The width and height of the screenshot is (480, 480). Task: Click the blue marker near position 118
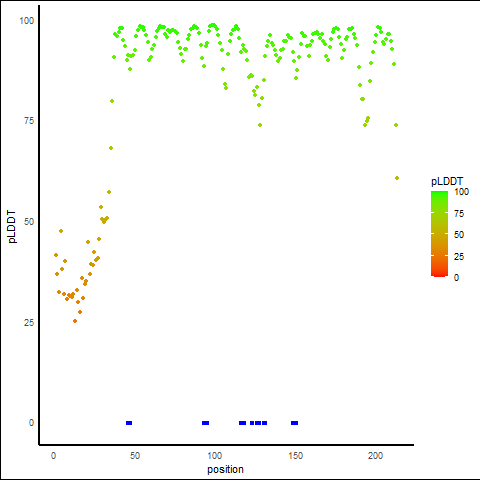[243, 423]
